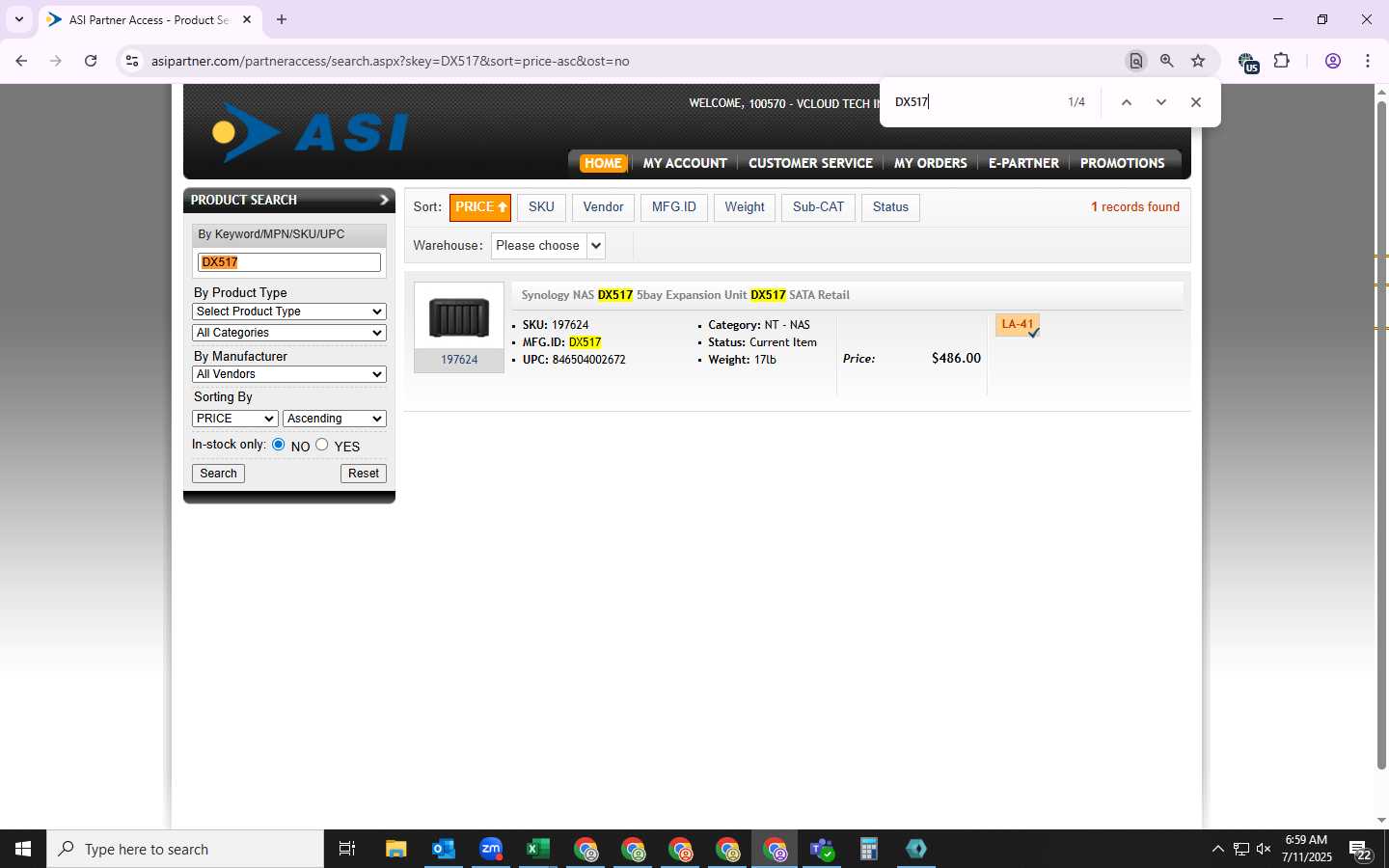Open the DX517 product thumbnail image
Viewport: 1389px width, 868px height.
[459, 316]
